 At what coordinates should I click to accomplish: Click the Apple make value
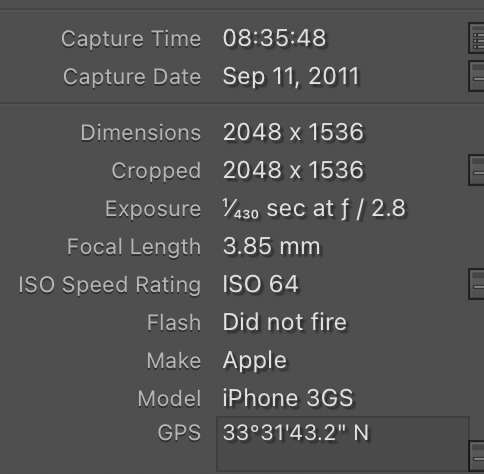pyautogui.click(x=255, y=361)
